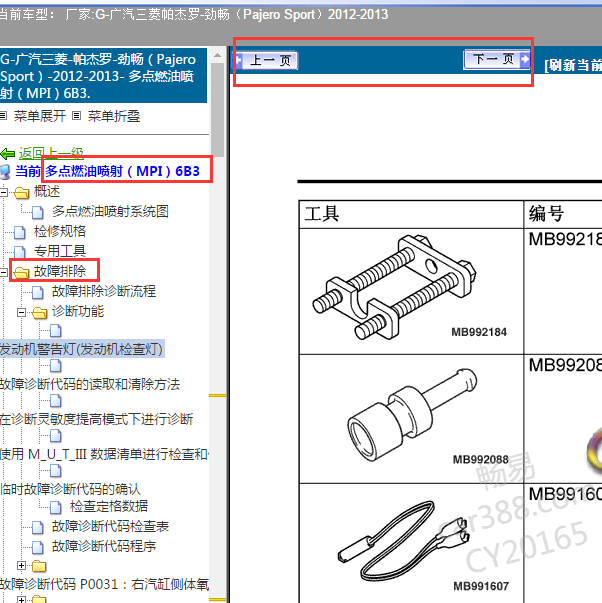Viewport: 602px width, 603px height.
Task: Click the 返回上一级 back link
Action: click(51, 153)
